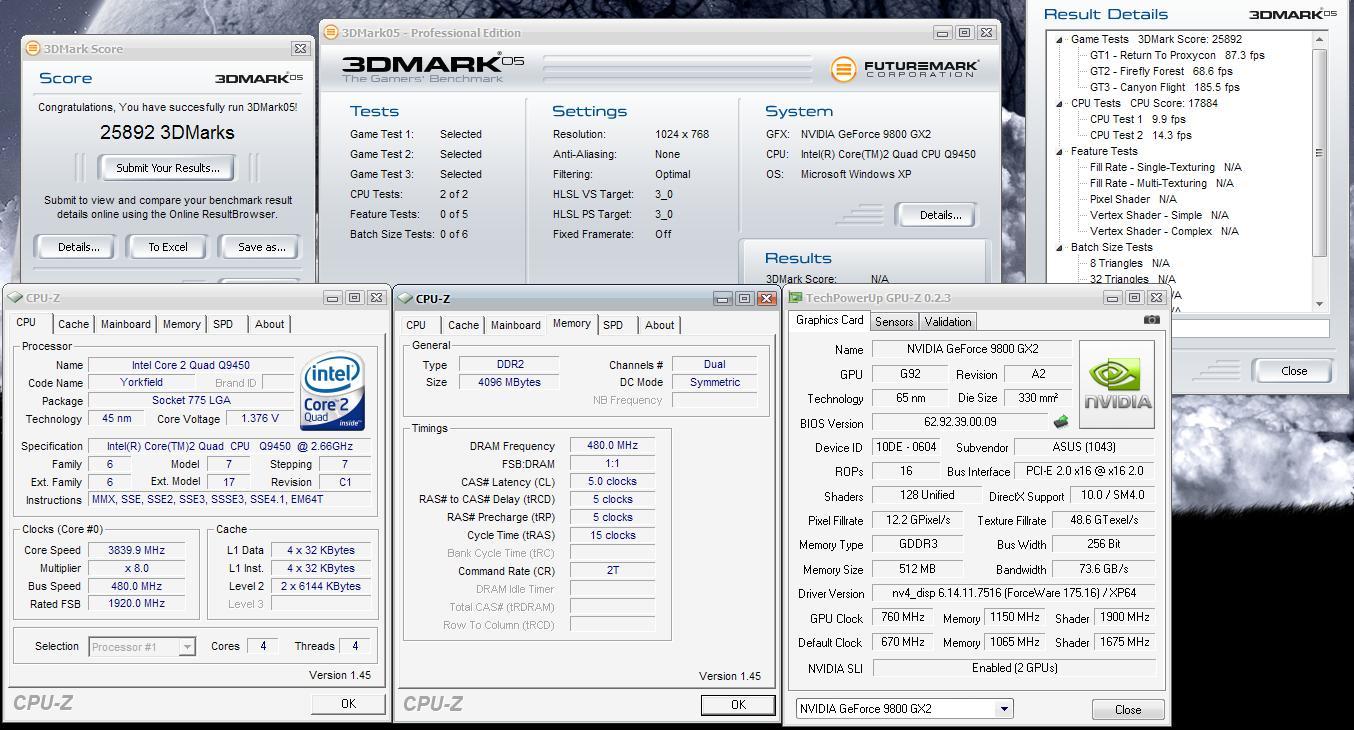Screen dimensions: 1354x730
Task: Open SPD tab in Memory CPU-Z window
Action: (x=613, y=325)
